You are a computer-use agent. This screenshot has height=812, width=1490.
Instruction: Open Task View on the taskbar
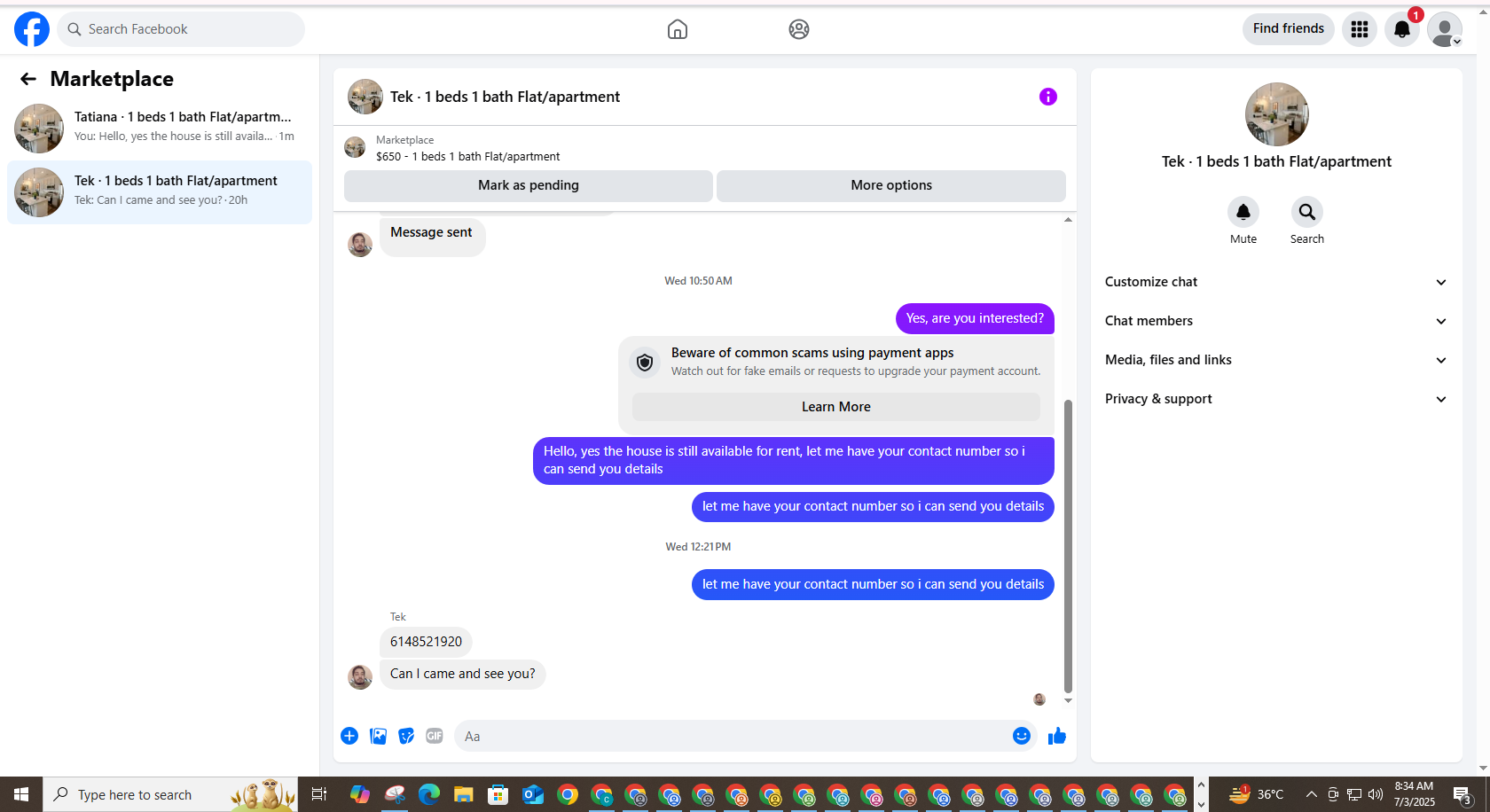point(319,794)
